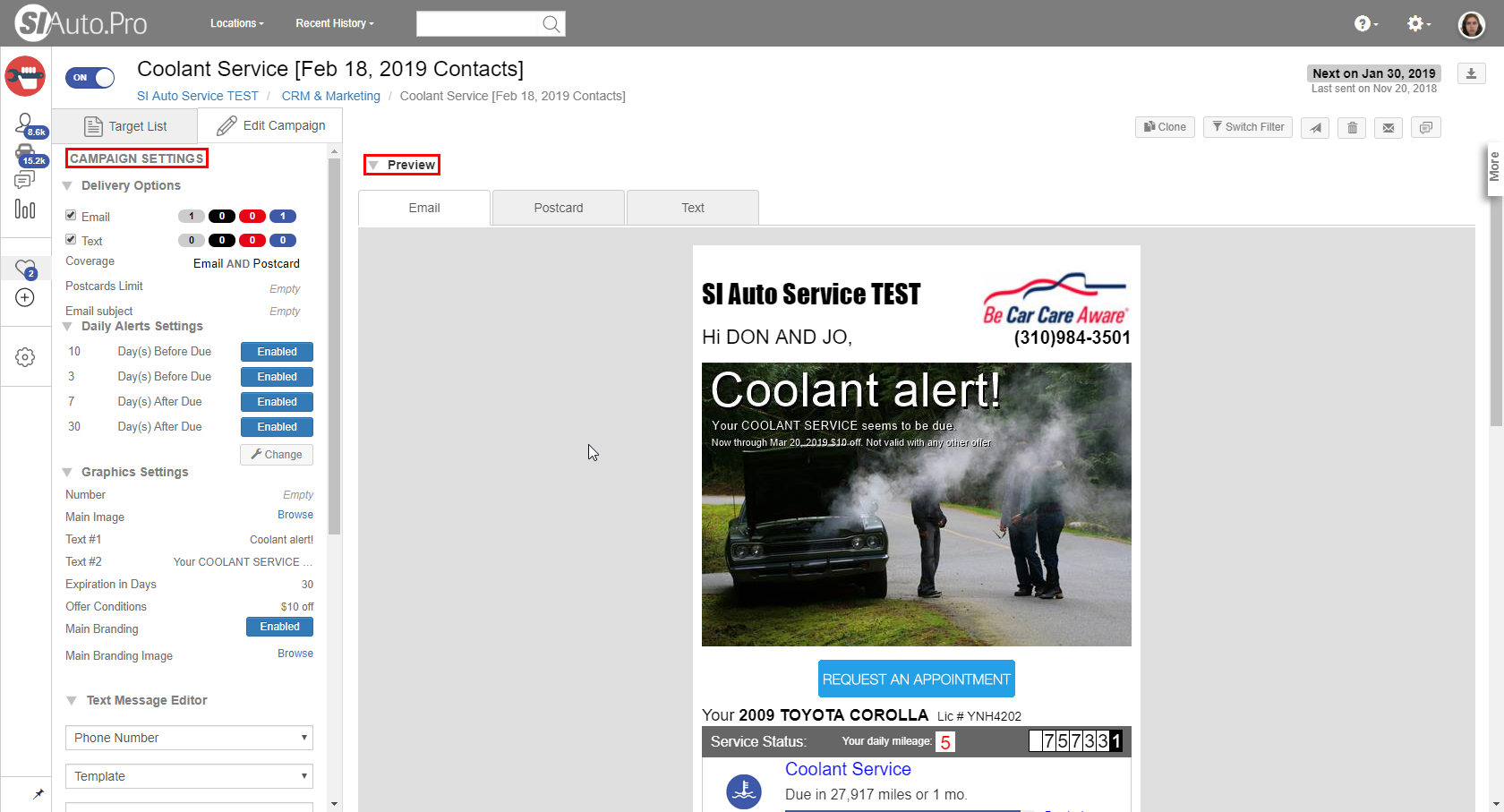Open the top bar gear settings menu

pos(1418,23)
